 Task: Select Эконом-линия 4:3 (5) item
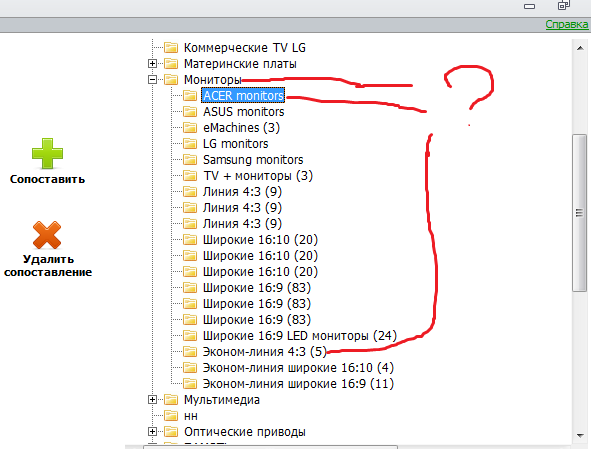(x=265, y=352)
